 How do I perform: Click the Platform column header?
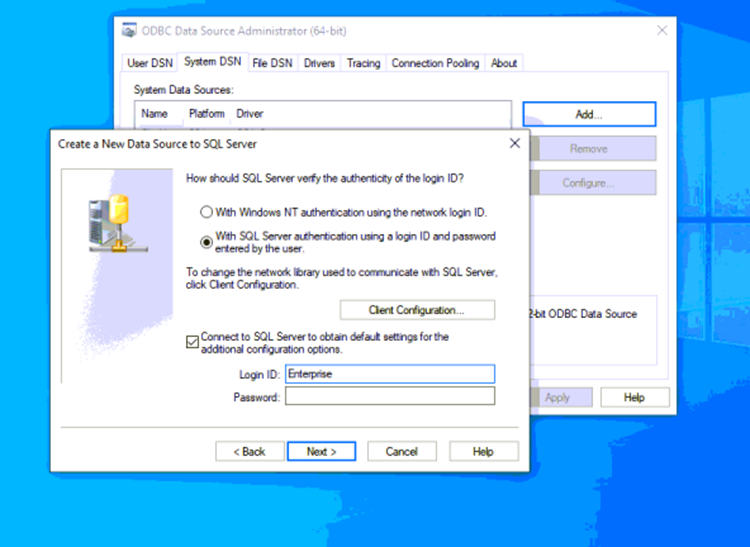(x=207, y=114)
